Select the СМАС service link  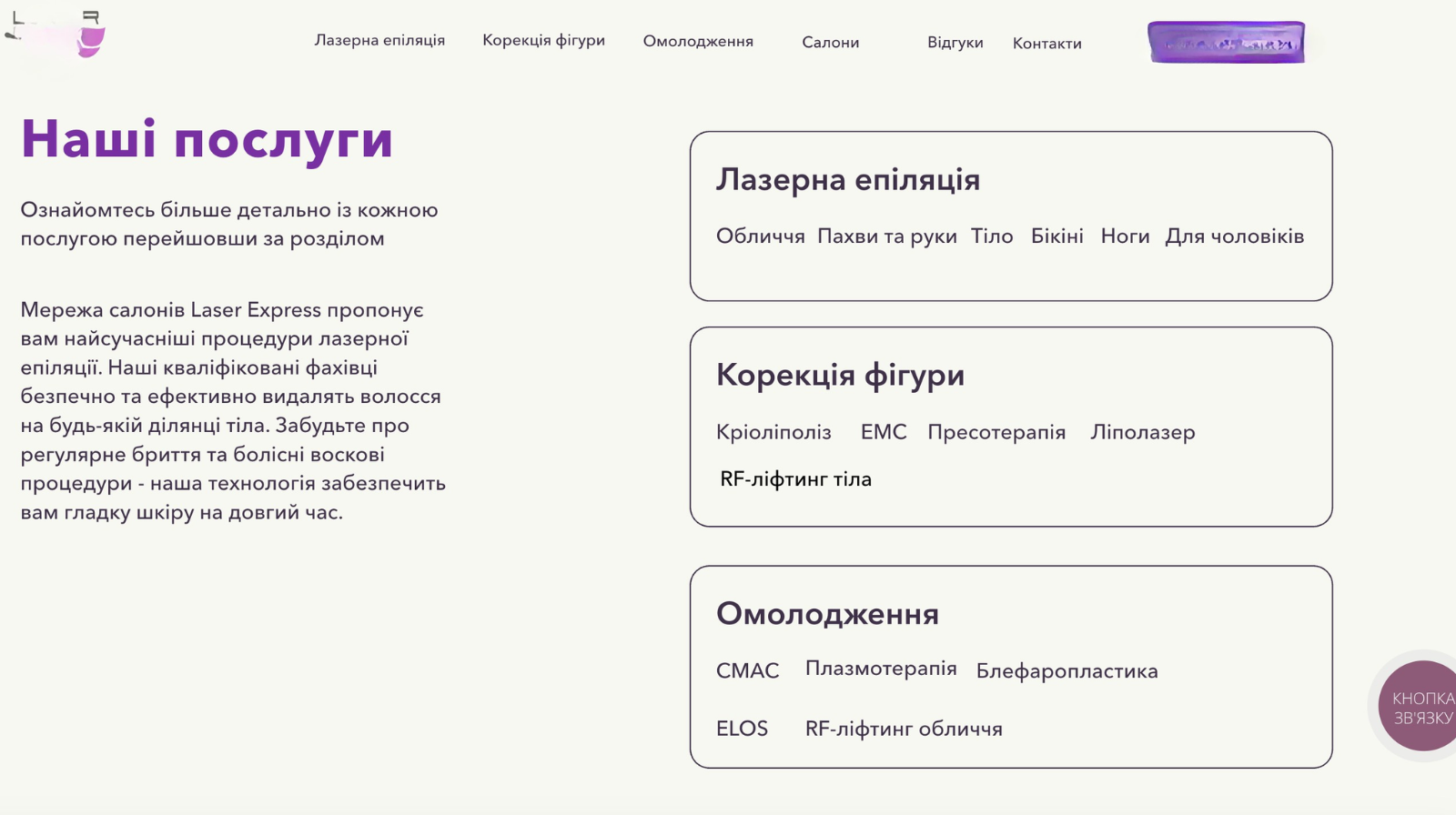(x=747, y=671)
